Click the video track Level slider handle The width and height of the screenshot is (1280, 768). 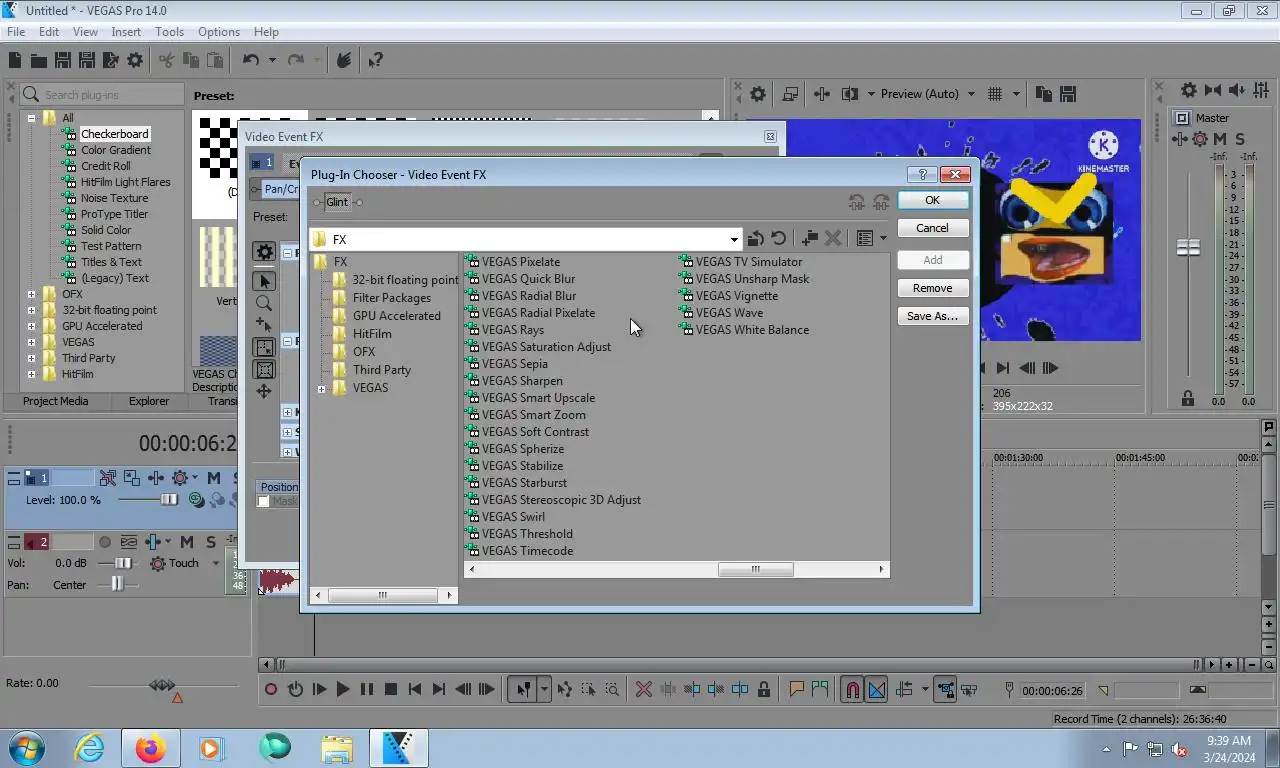coord(169,500)
